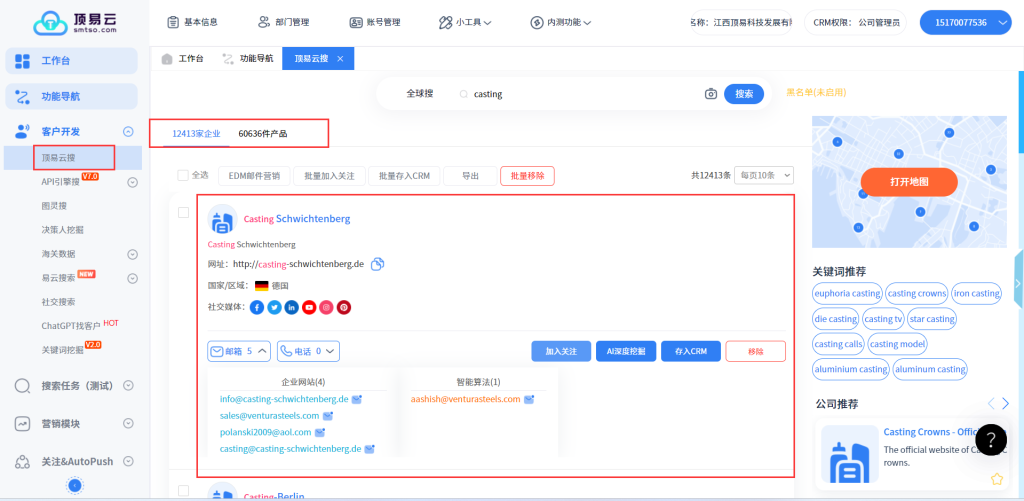
Task: Open the YouTube social media icon
Action: point(309,307)
